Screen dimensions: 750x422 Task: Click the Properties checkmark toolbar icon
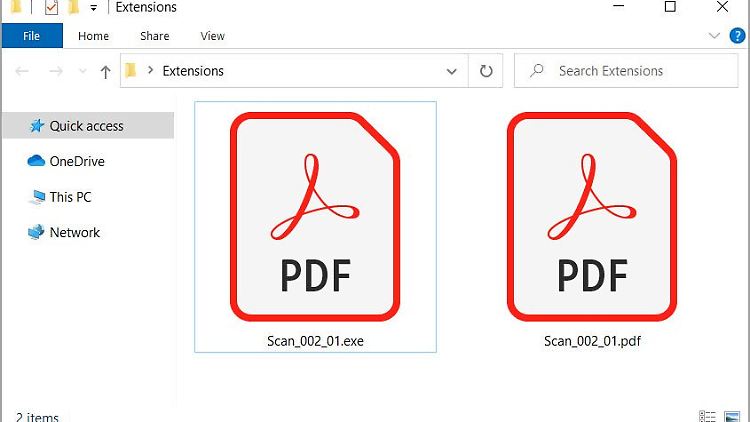(51, 7)
